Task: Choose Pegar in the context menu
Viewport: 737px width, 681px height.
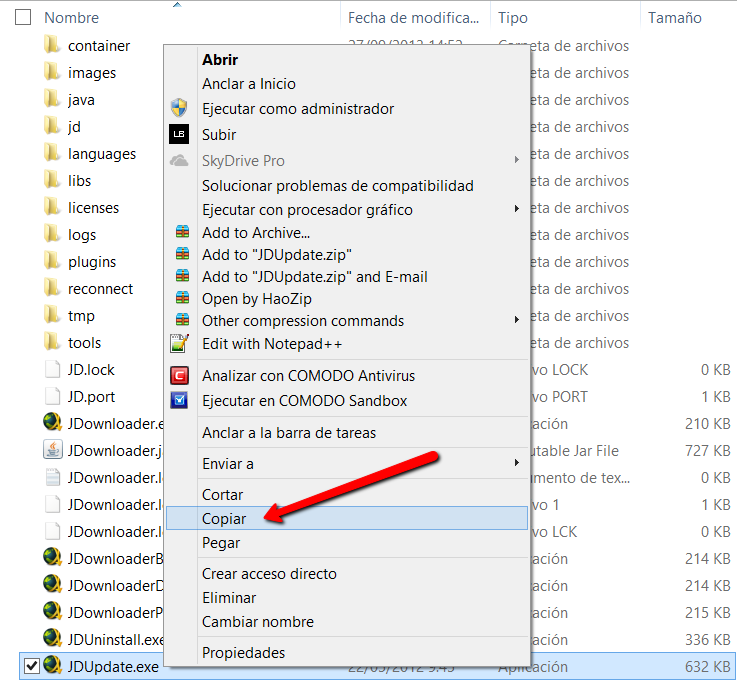Action: (221, 543)
